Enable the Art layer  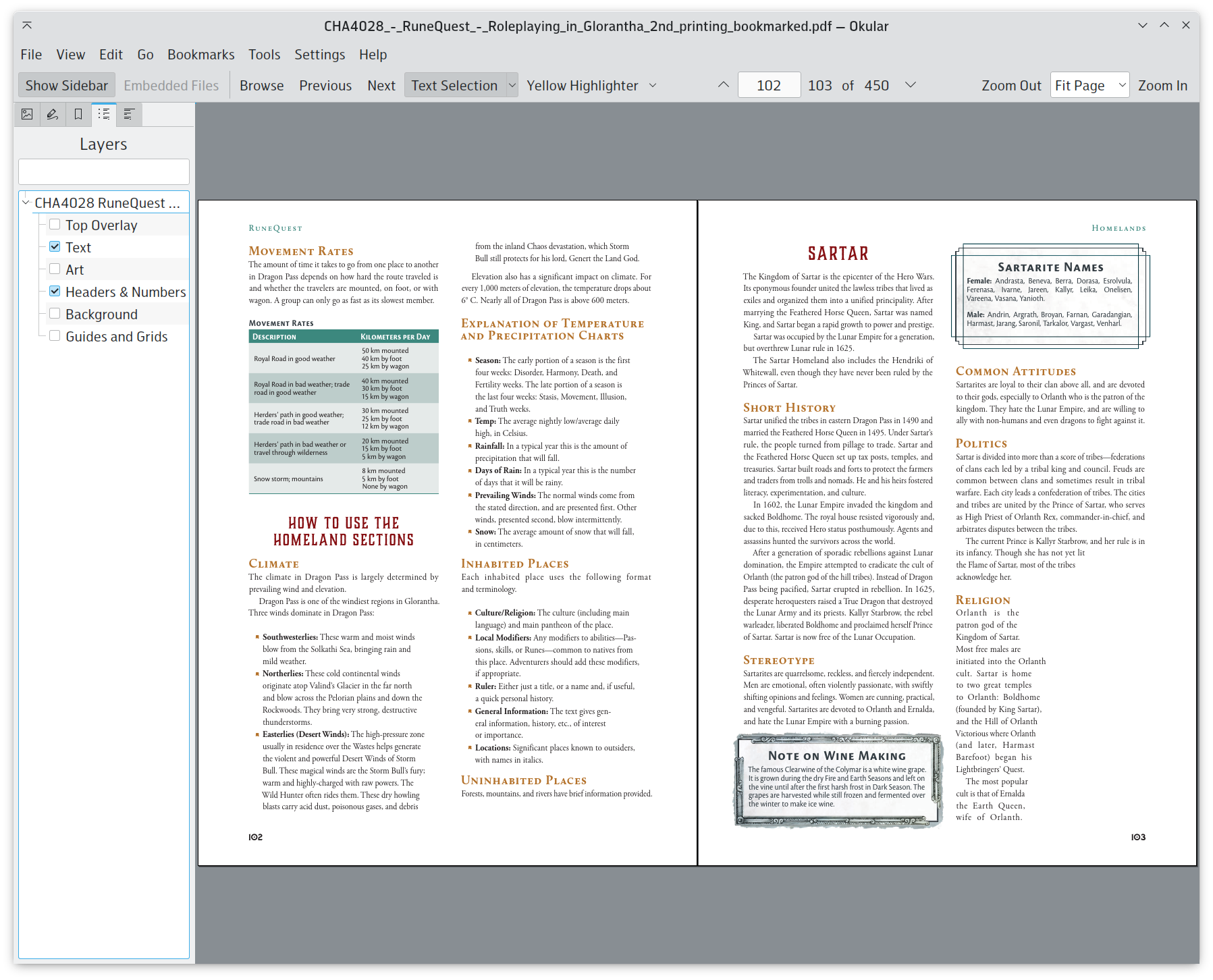click(55, 269)
